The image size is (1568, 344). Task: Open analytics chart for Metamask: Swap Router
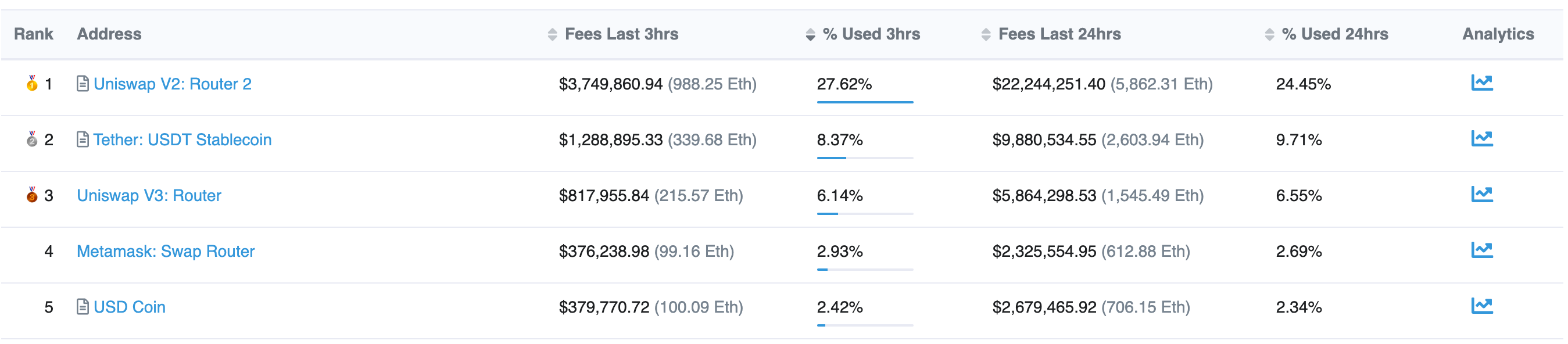click(x=1481, y=250)
